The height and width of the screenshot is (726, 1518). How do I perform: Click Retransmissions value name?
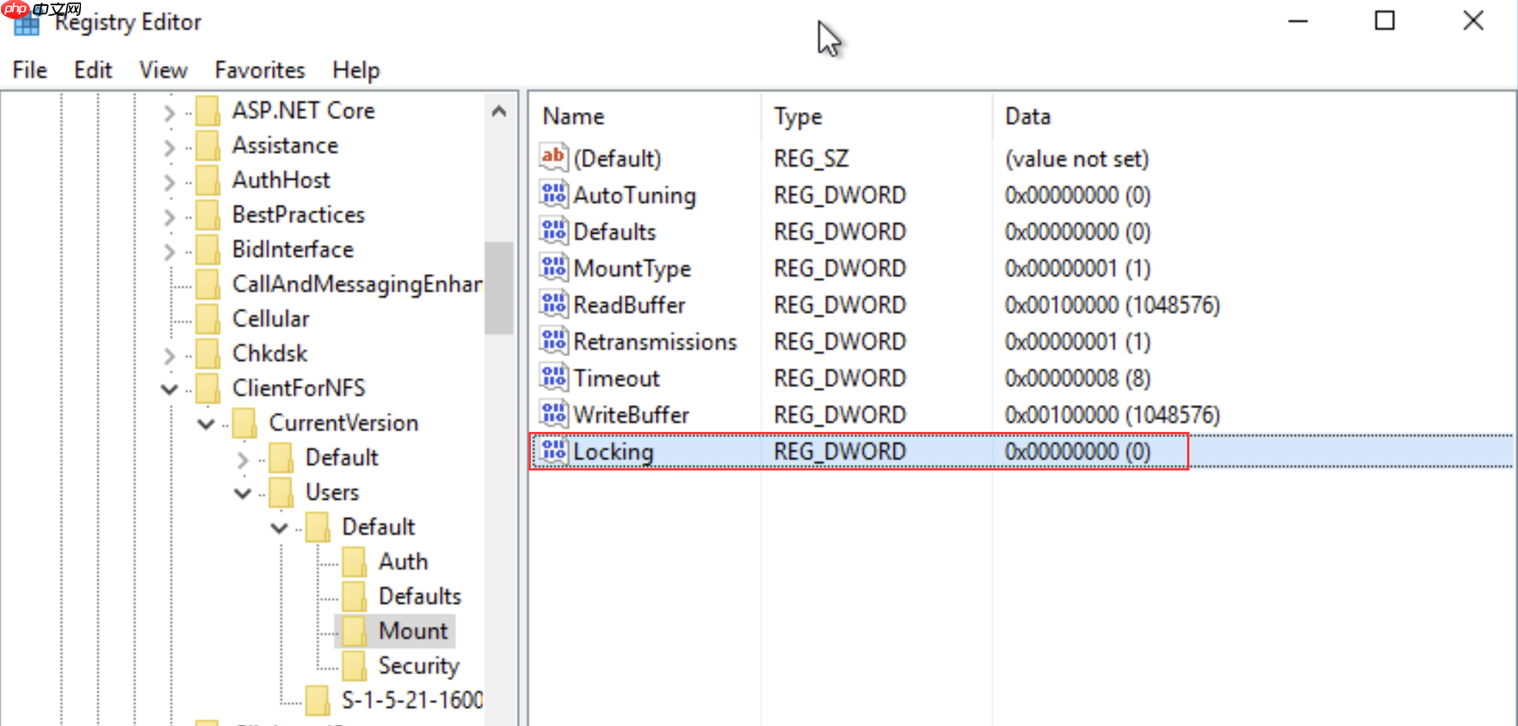(655, 342)
